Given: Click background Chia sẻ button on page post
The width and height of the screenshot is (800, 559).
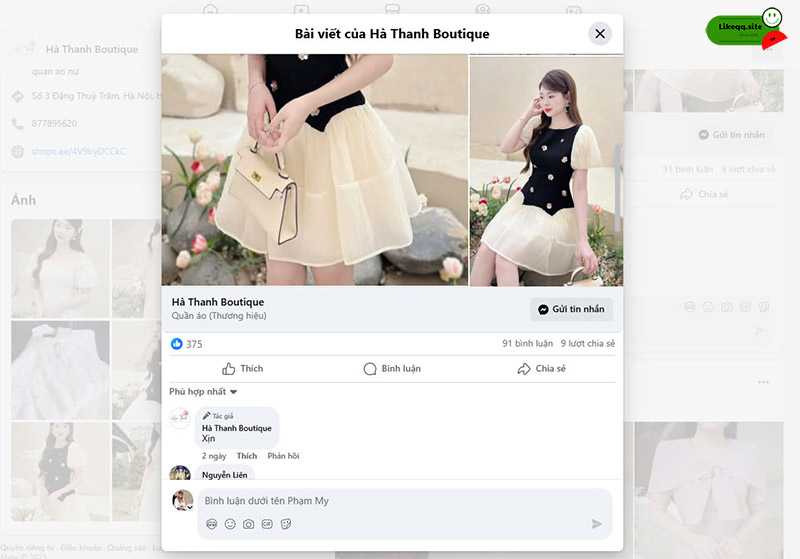Looking at the screenshot, I should pyautogui.click(x=704, y=194).
